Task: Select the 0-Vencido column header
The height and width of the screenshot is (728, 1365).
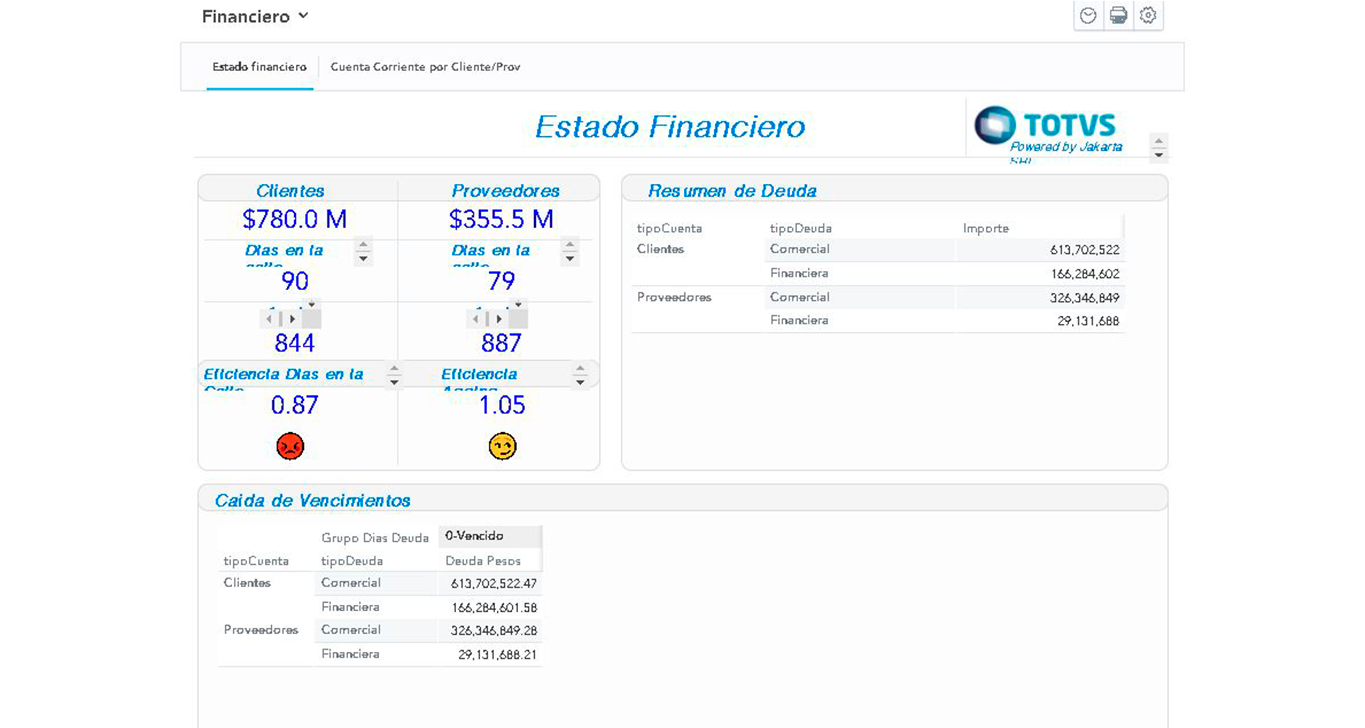Action: click(475, 536)
